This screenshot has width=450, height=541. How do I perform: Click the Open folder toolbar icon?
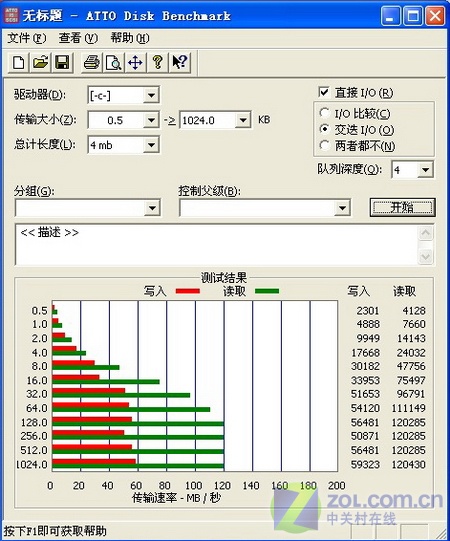click(x=40, y=62)
